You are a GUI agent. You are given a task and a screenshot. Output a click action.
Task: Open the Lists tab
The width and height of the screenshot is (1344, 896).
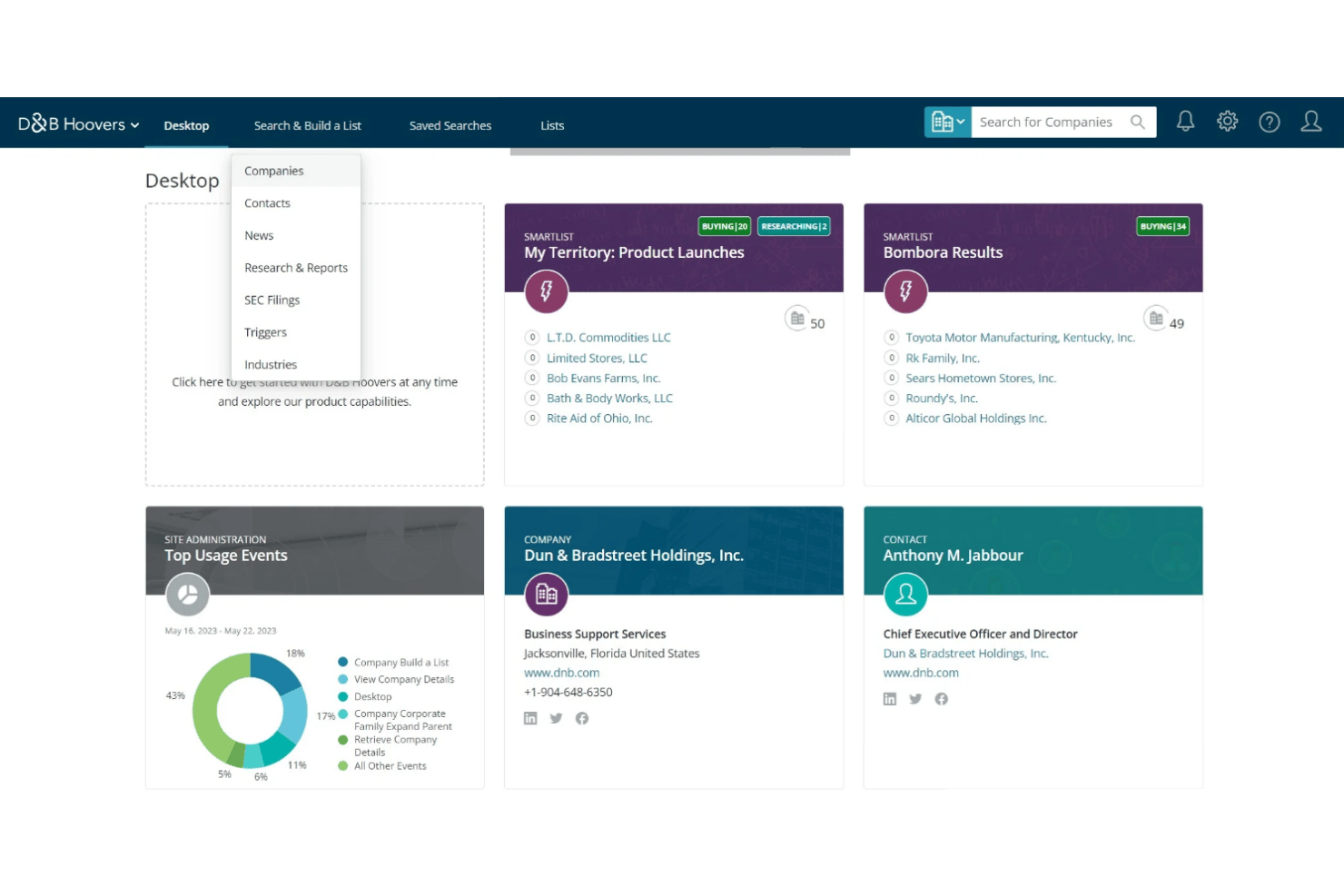coord(552,125)
